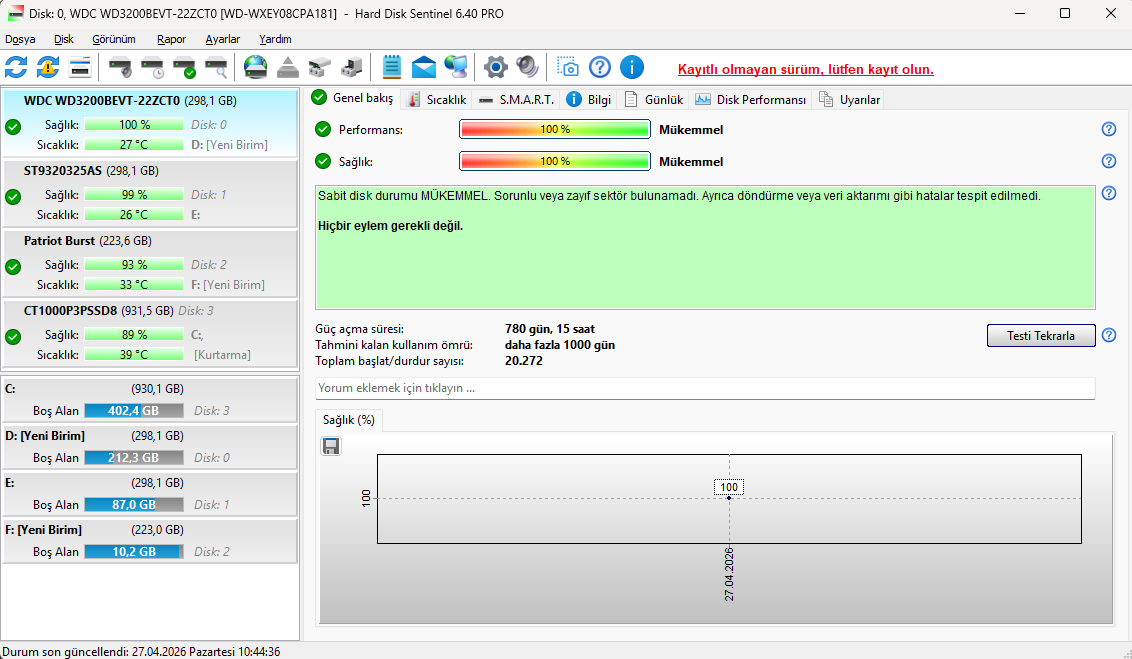The height and width of the screenshot is (659, 1132).
Task: Open the Görünüm menu
Action: tap(113, 39)
